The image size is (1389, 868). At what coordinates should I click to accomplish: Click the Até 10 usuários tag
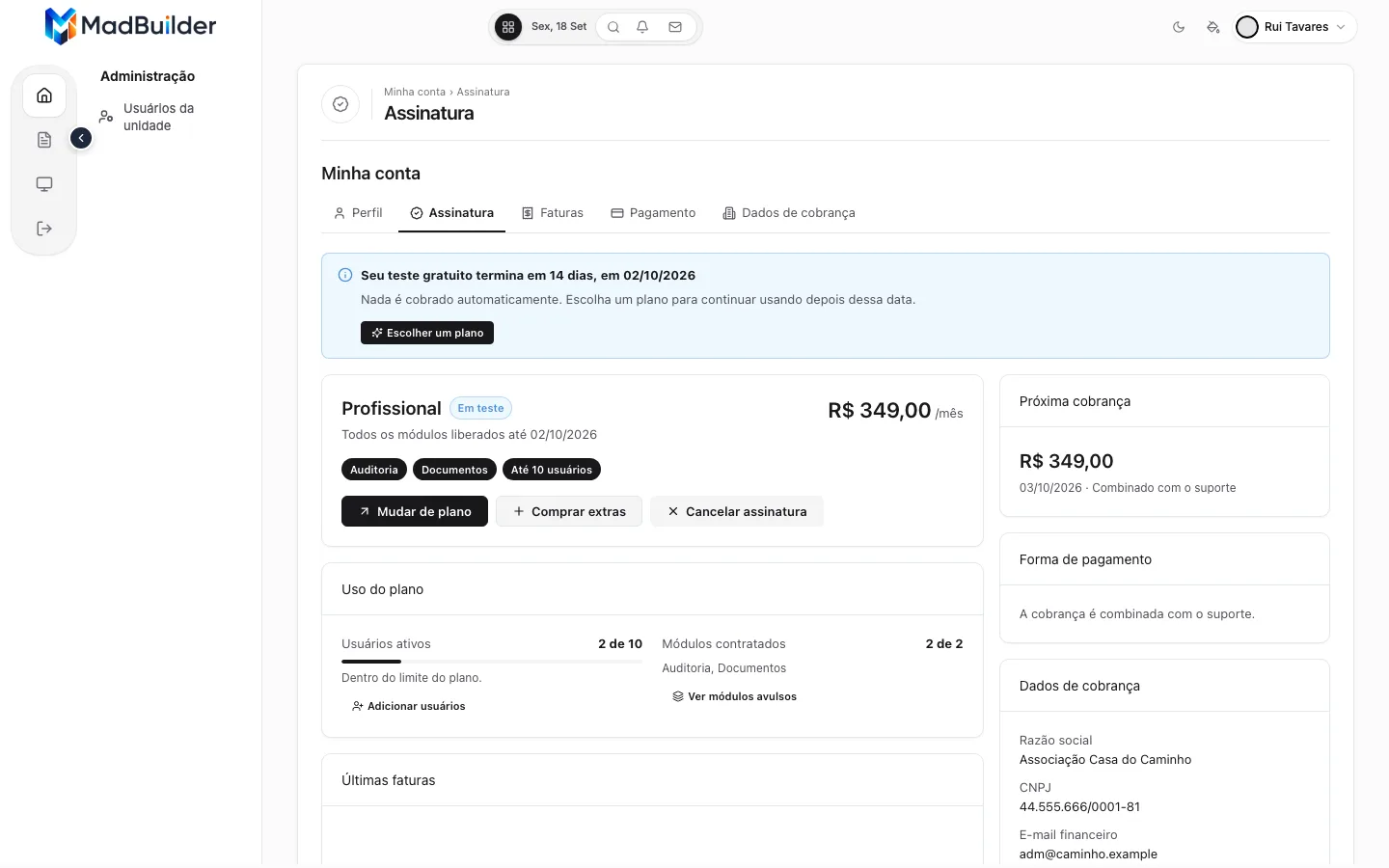pyautogui.click(x=552, y=470)
